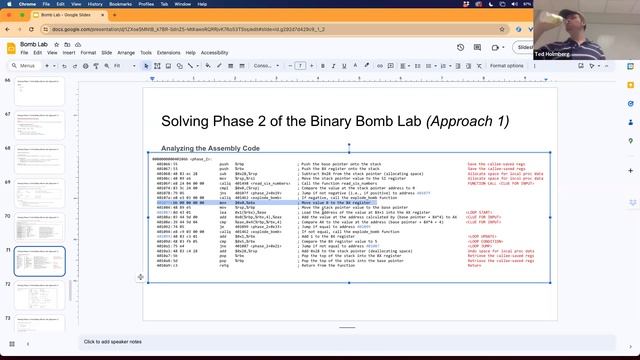Viewport: 640px width, 360px height.
Task: Click the grid view icon at bottom left
Action: coord(12,344)
